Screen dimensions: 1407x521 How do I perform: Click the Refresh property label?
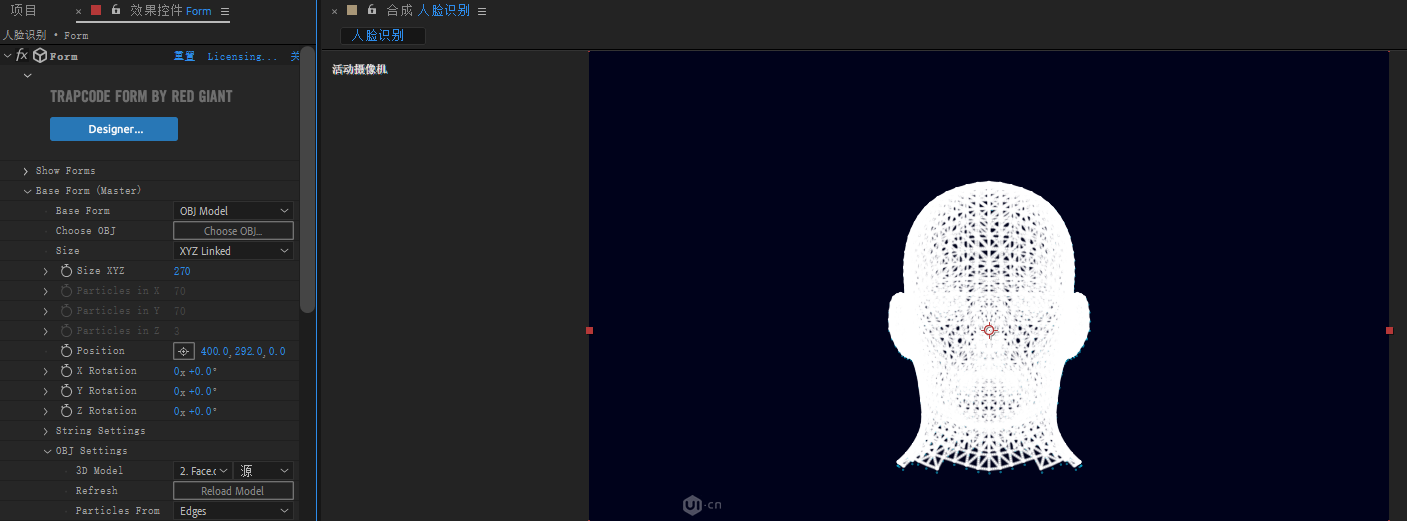click(x=96, y=491)
